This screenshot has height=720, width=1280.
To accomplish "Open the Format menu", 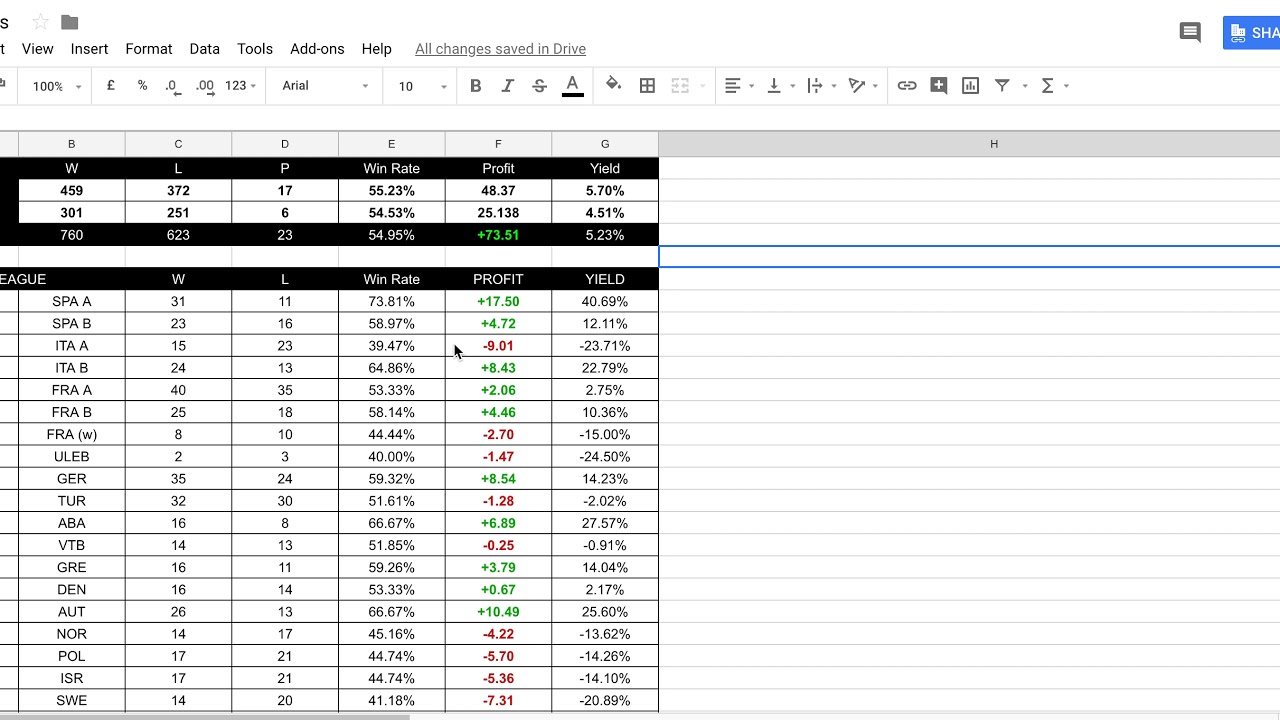I will (149, 48).
